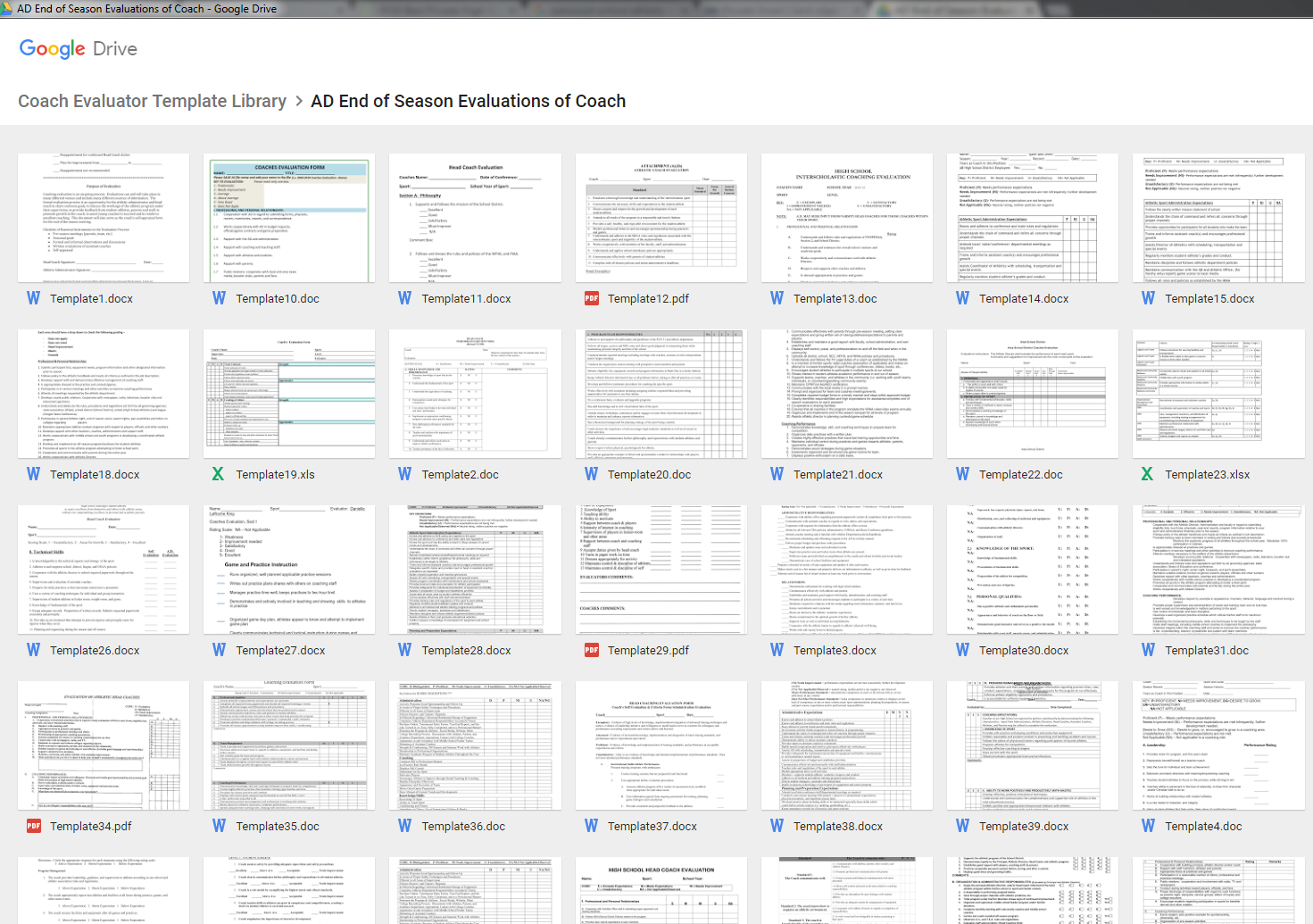Select the file name Template18.docx

pos(95,475)
